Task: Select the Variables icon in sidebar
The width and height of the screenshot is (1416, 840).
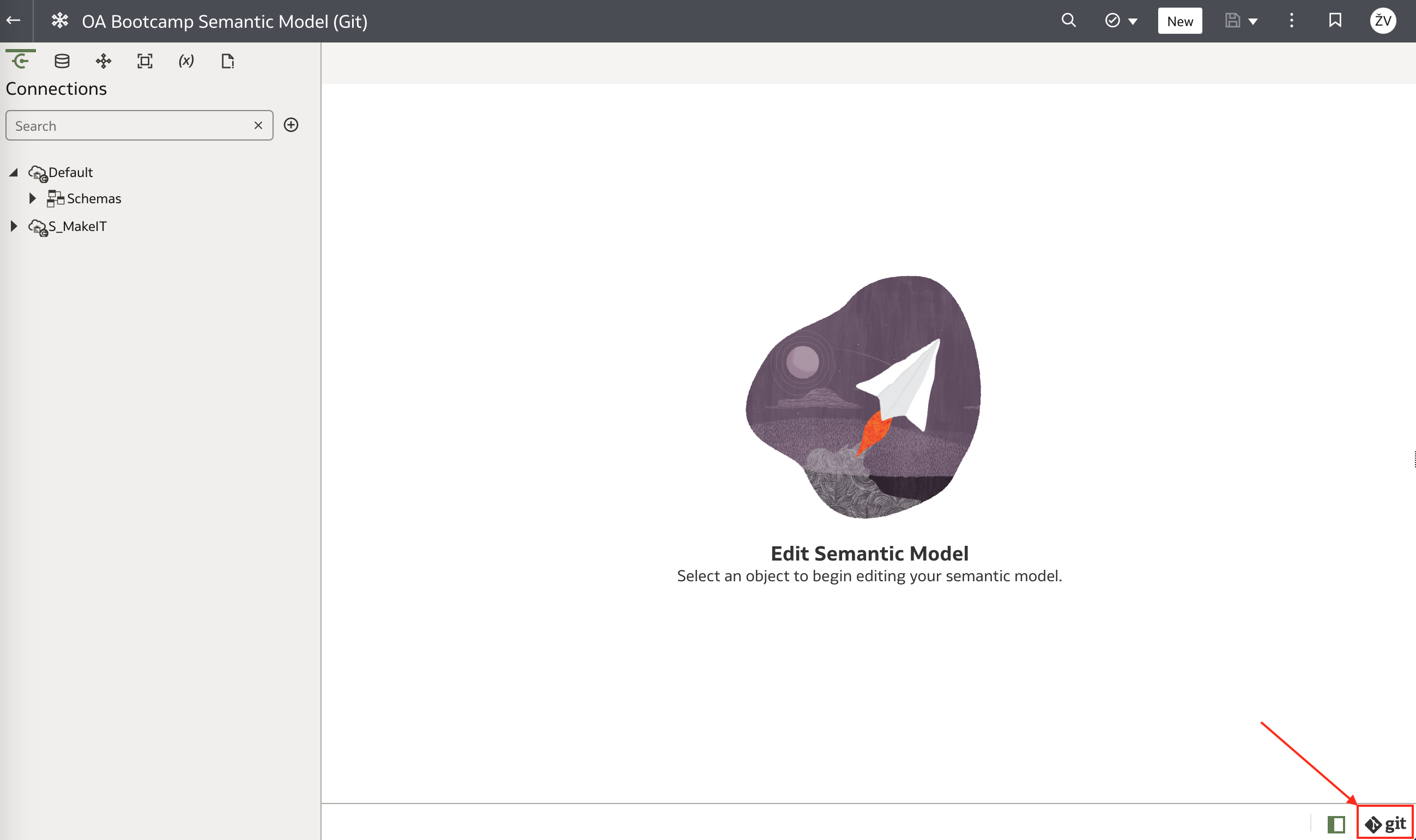Action: 186,61
